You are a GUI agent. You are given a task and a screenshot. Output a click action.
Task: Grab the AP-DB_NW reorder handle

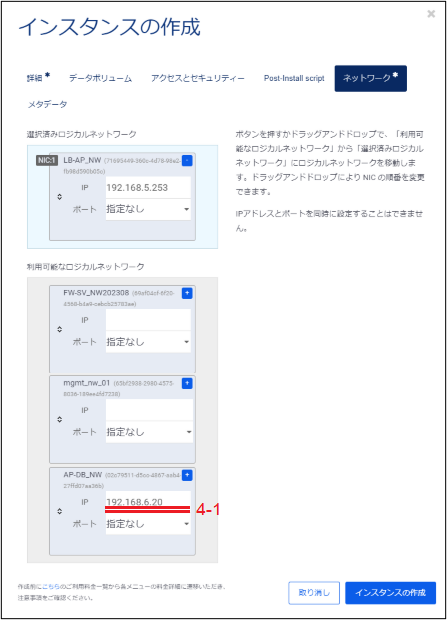pyautogui.click(x=59, y=511)
